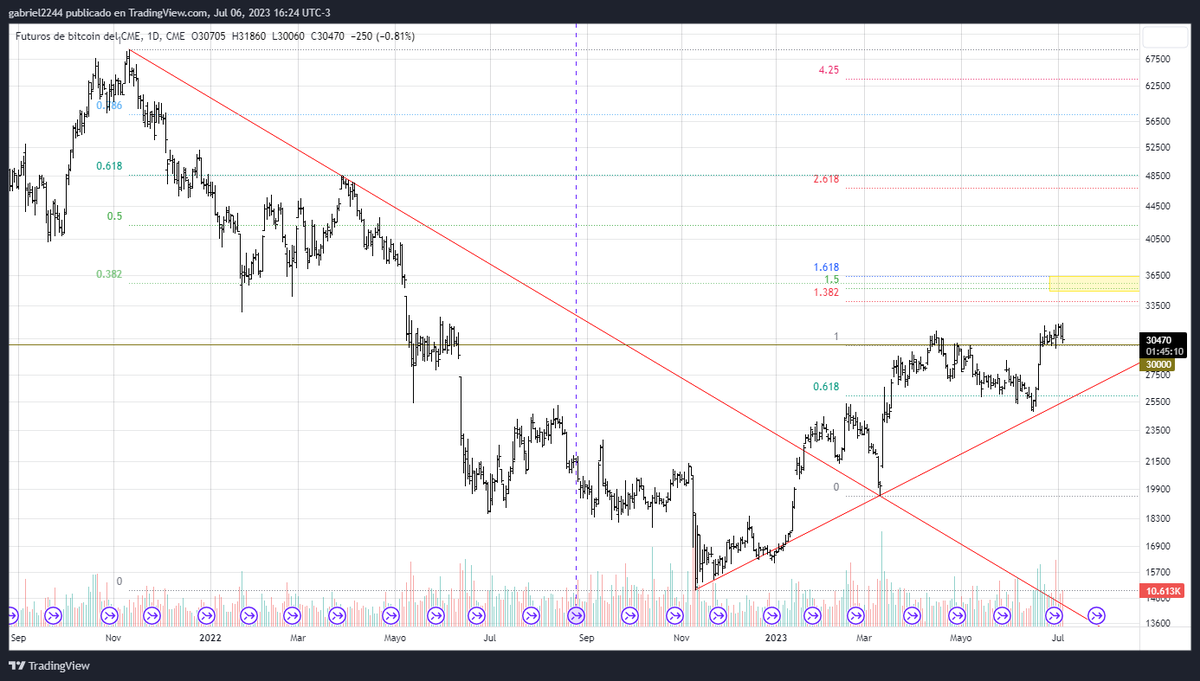Select the blue 1.618 Fibonacci label
This screenshot has width=1200, height=681.
[826, 267]
